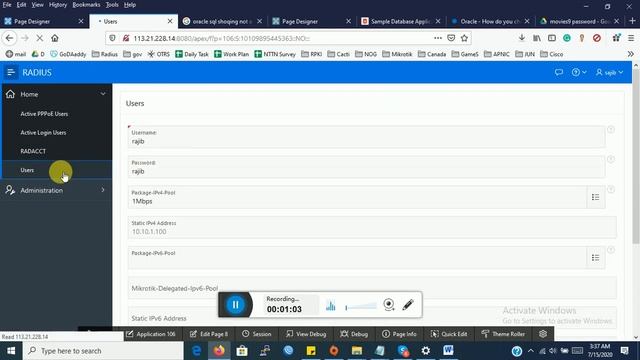Click the address bar URL
Viewport: 640px width, 360px height.
pos(222,38)
